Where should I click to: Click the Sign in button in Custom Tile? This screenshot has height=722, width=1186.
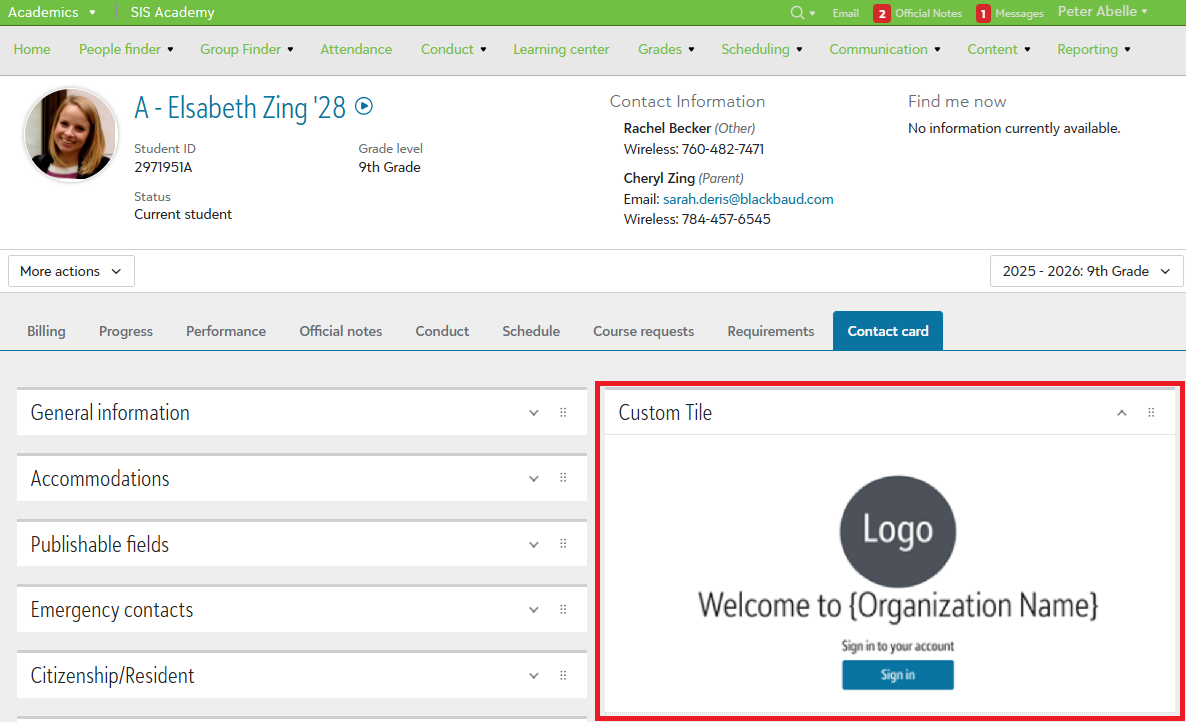(x=897, y=675)
